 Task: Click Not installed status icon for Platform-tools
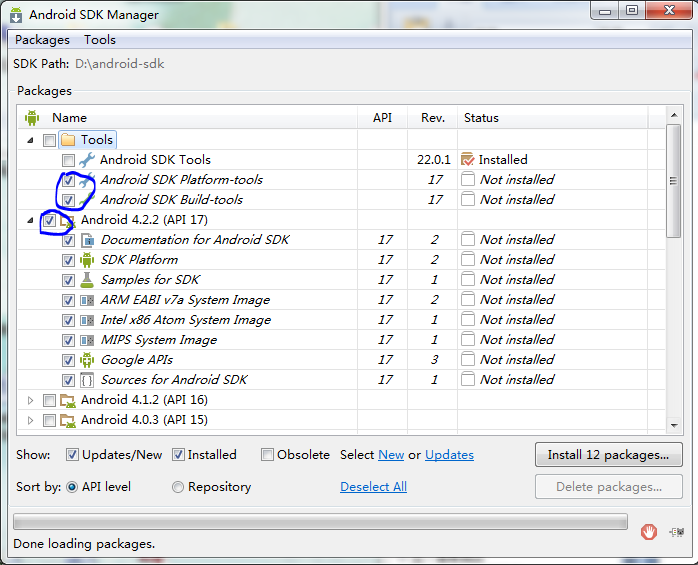click(468, 179)
